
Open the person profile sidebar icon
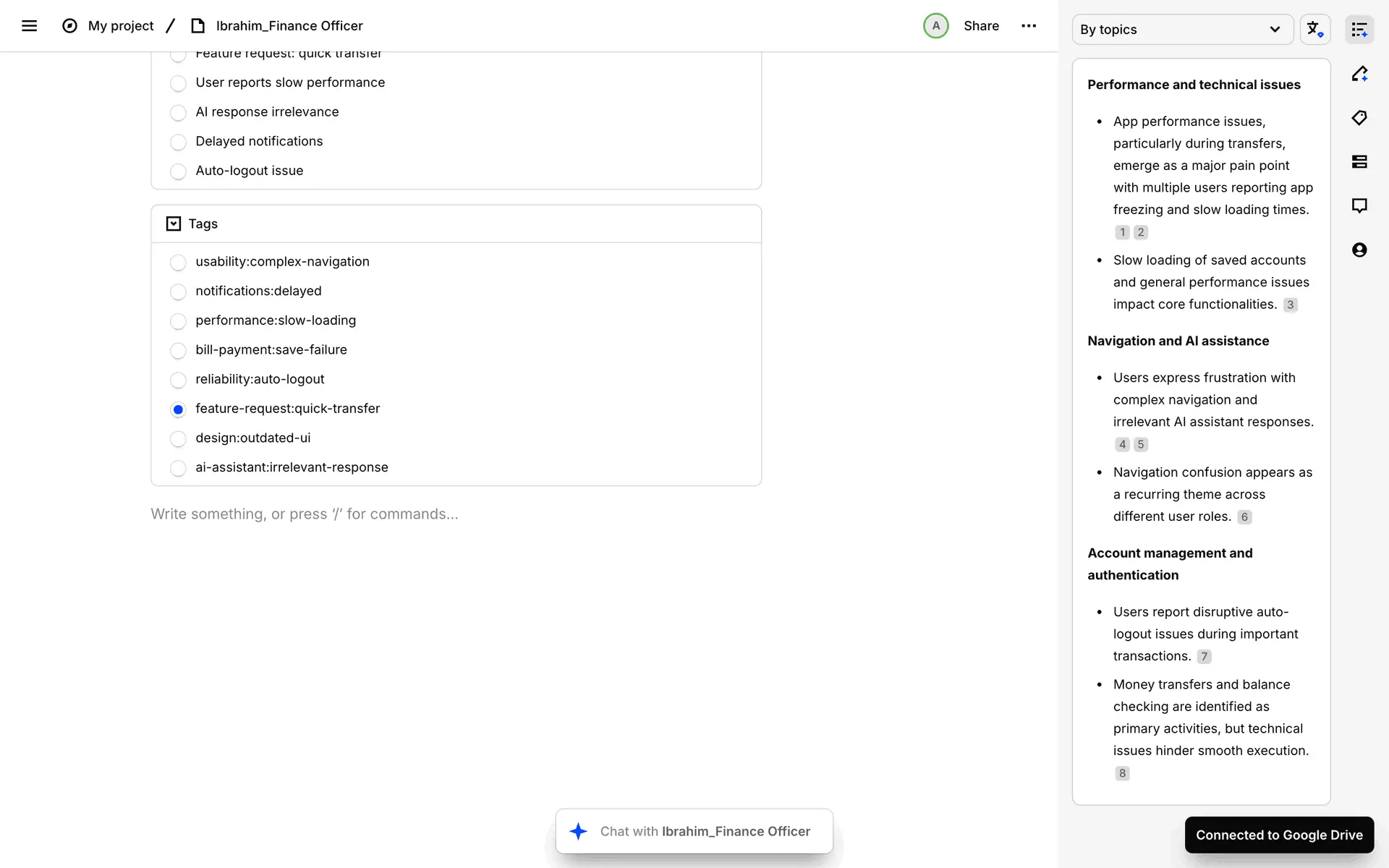point(1359,250)
